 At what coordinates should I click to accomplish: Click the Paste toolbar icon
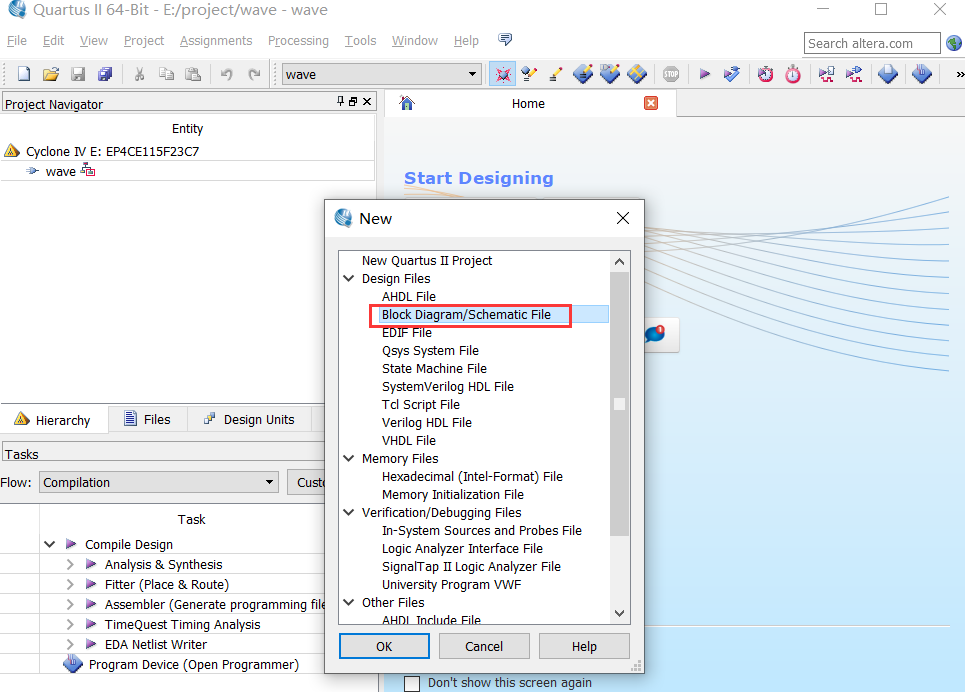click(193, 74)
